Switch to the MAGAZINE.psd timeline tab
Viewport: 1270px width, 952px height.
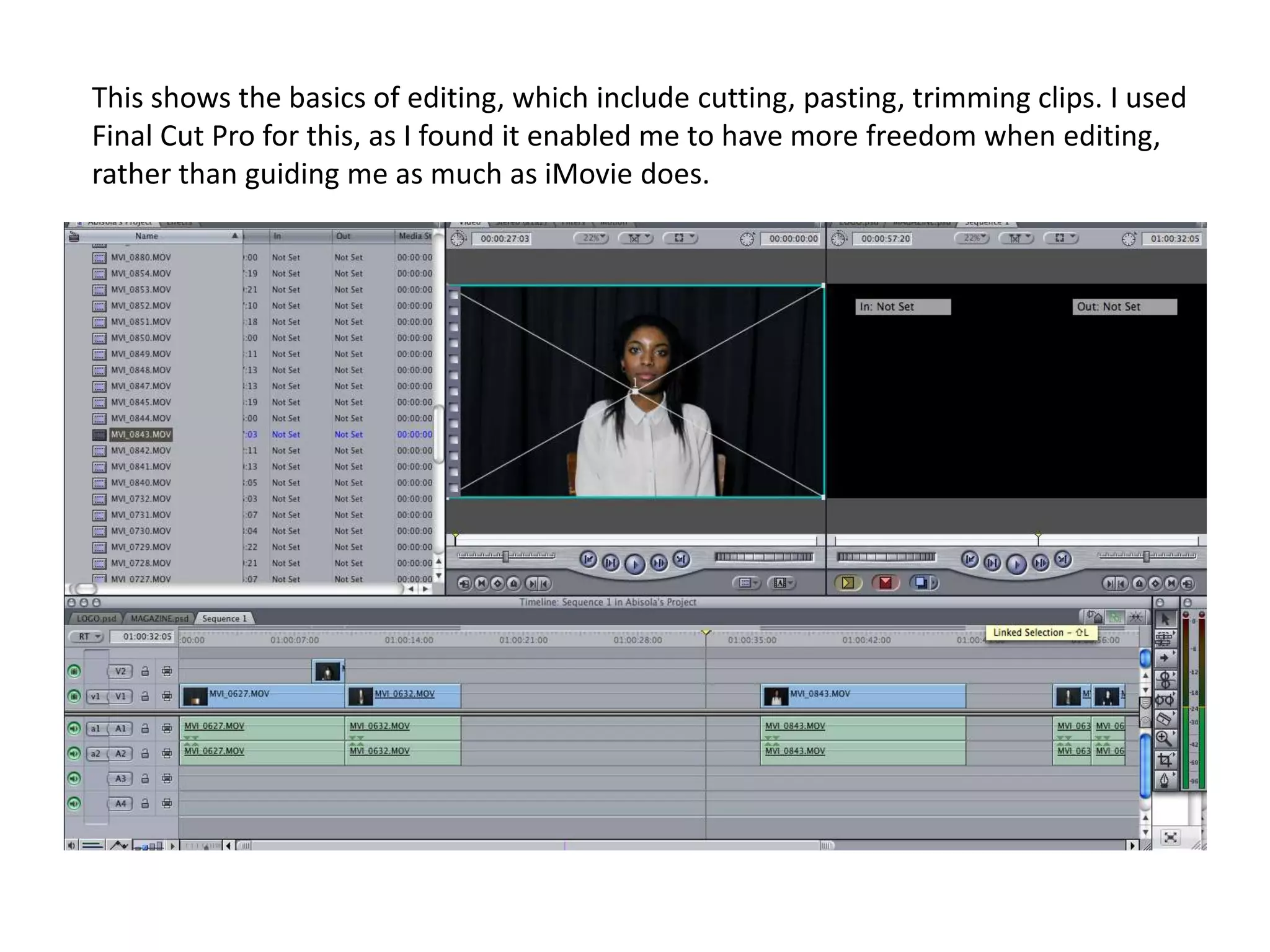[159, 619]
